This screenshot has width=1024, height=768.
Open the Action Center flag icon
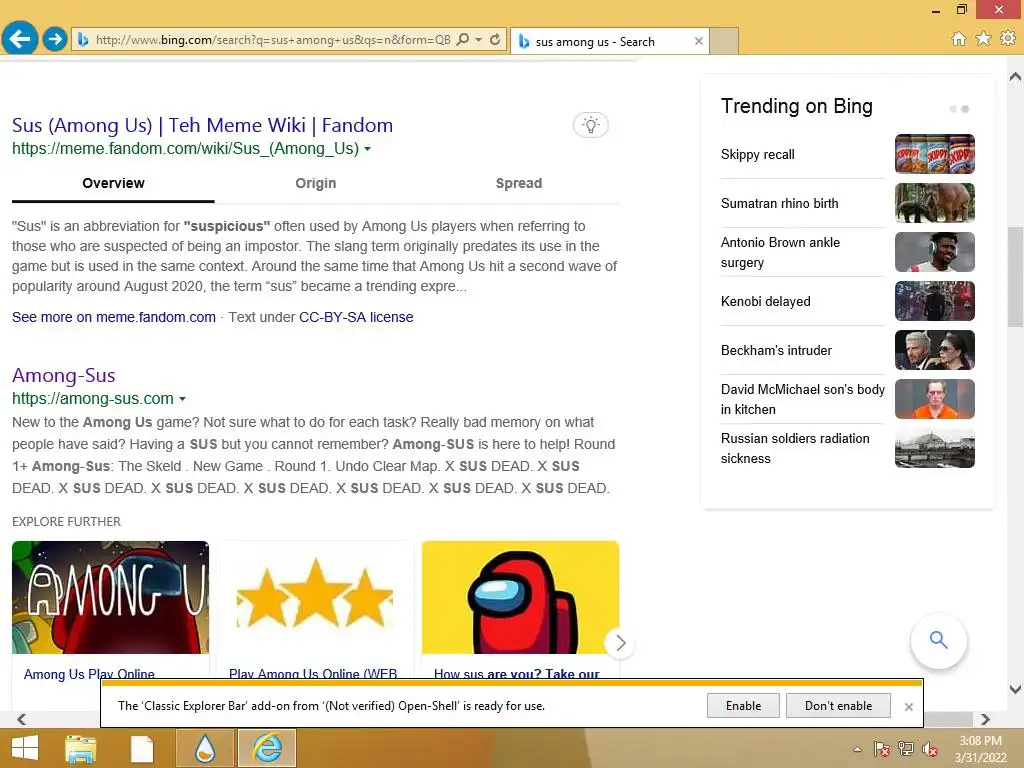coord(881,749)
